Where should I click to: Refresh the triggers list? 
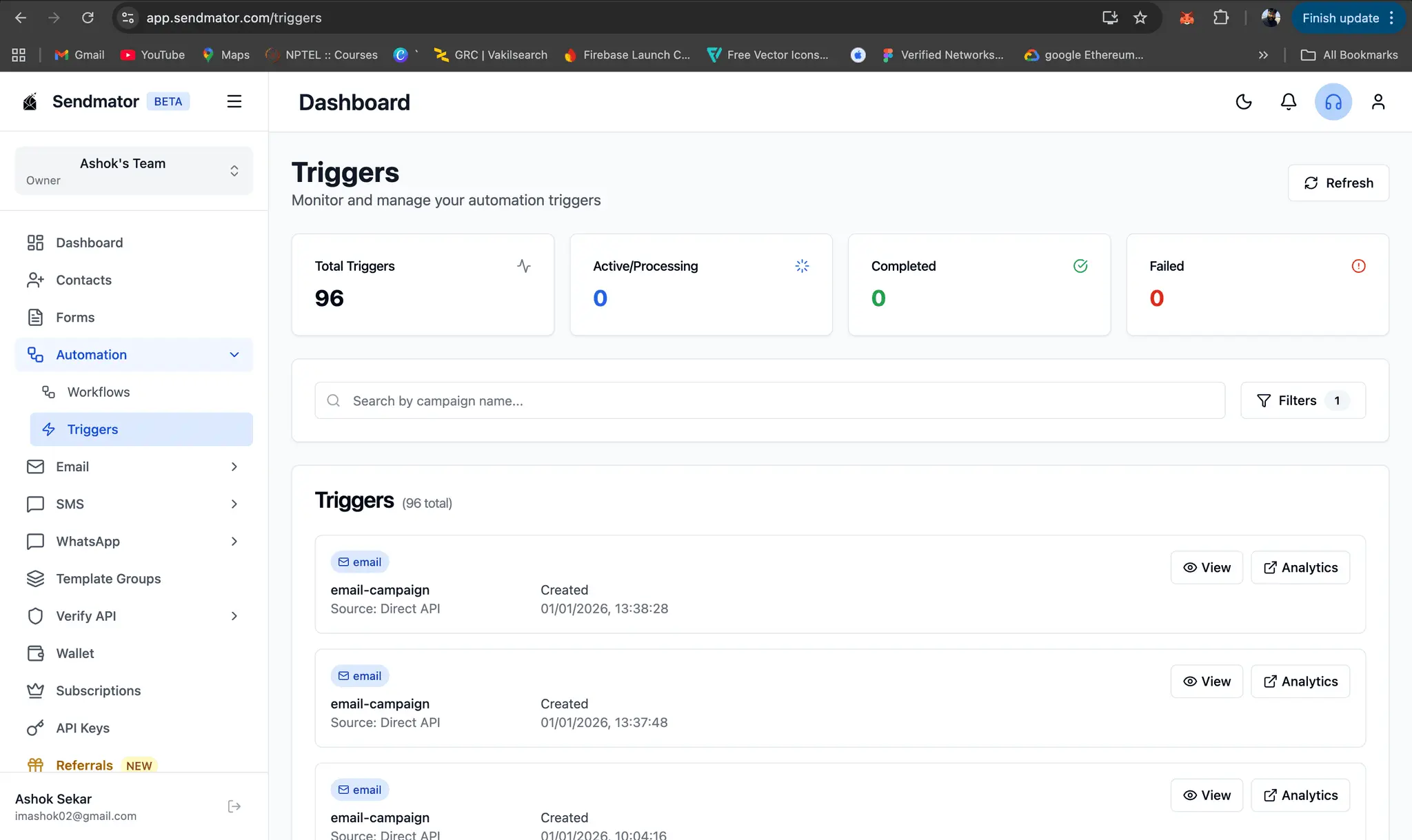pos(1338,183)
